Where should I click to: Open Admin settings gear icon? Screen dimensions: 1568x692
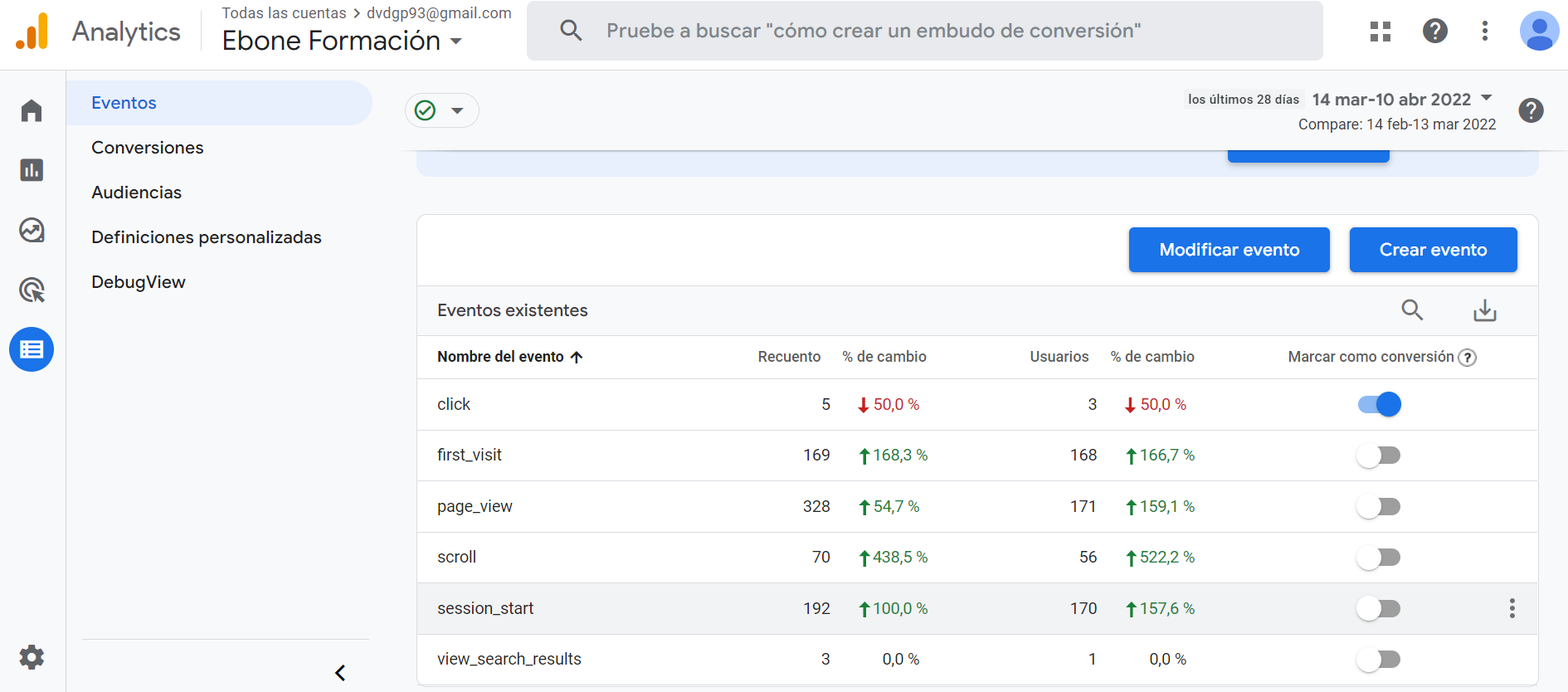point(32,657)
